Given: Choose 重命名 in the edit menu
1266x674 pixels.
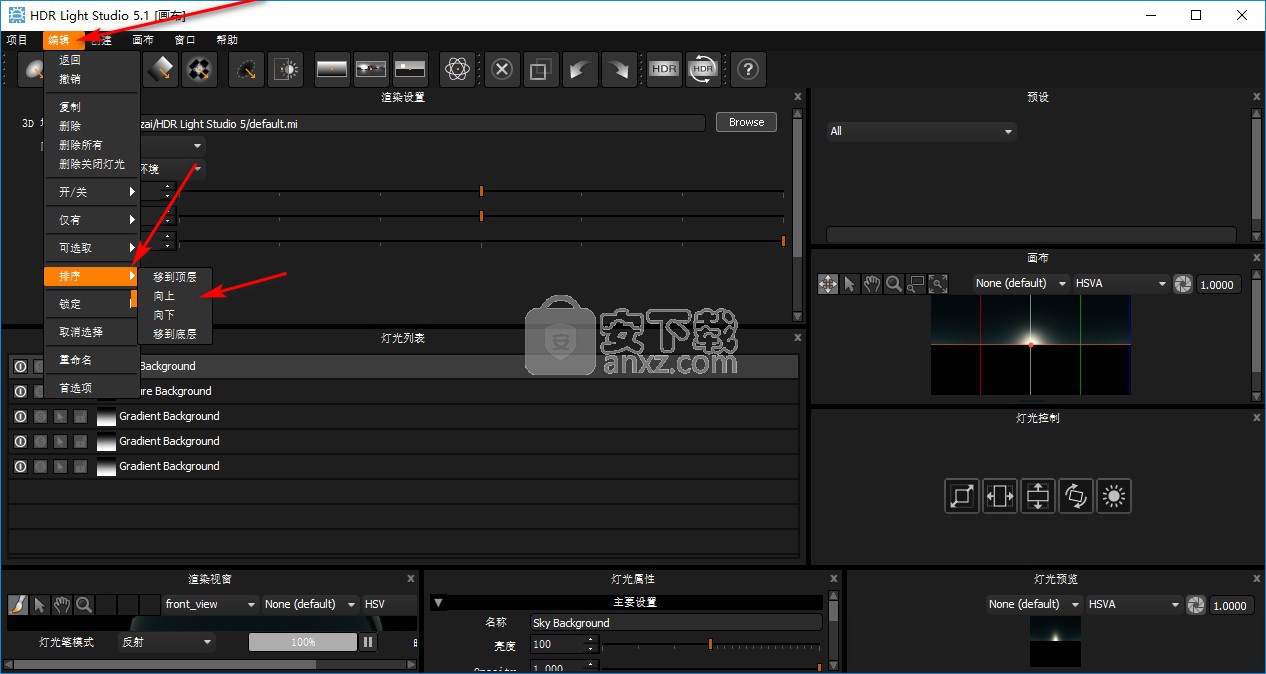Looking at the screenshot, I should (x=91, y=360).
